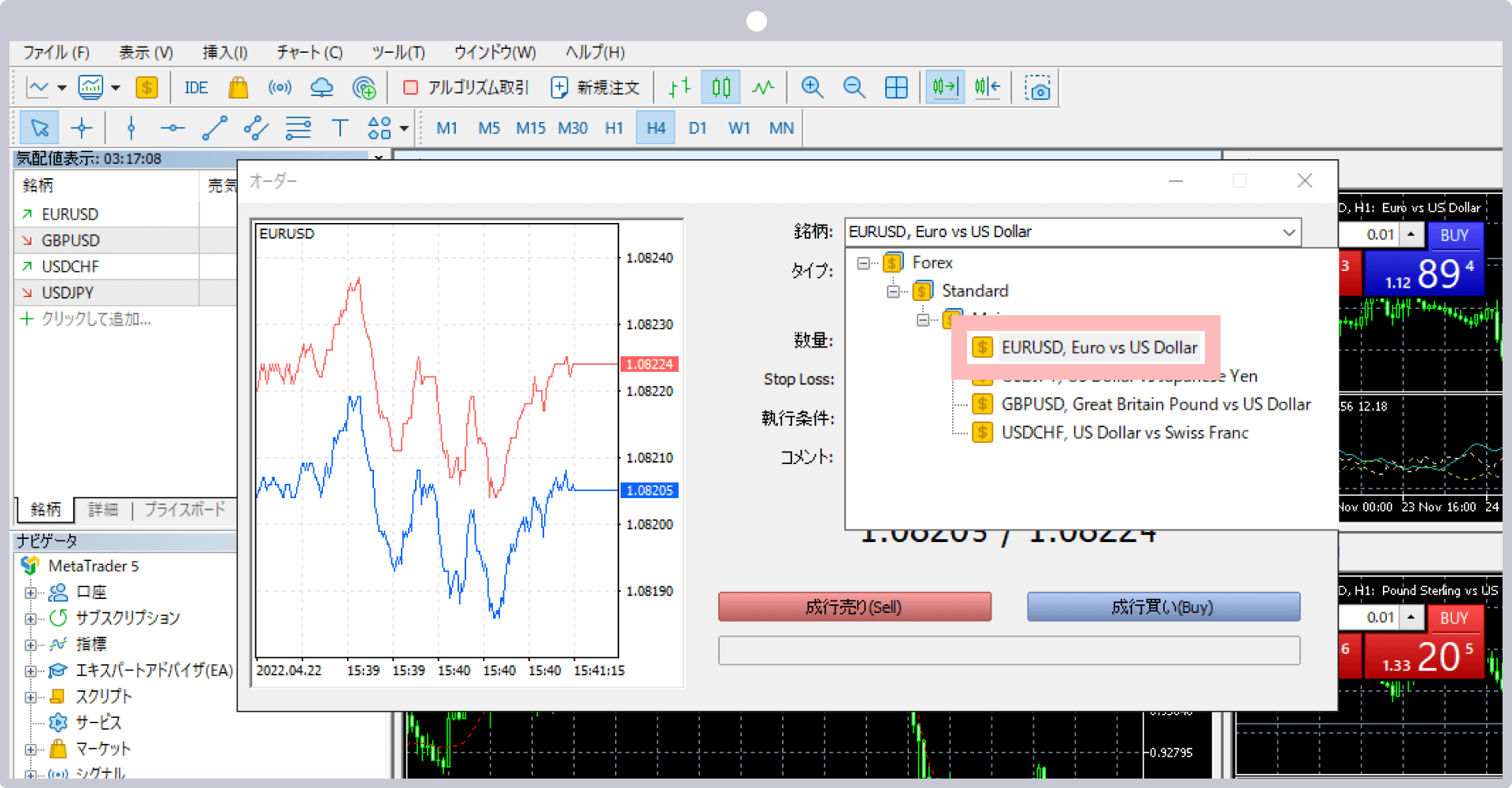
Task: Expand the エキスパートアドバイザ(EA) node
Action: click(30, 671)
